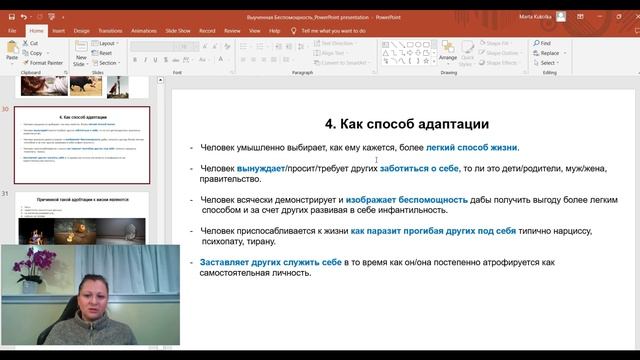The width and height of the screenshot is (640, 360).
Task: Select the right arrow shape in the gallery
Action: 410,53
